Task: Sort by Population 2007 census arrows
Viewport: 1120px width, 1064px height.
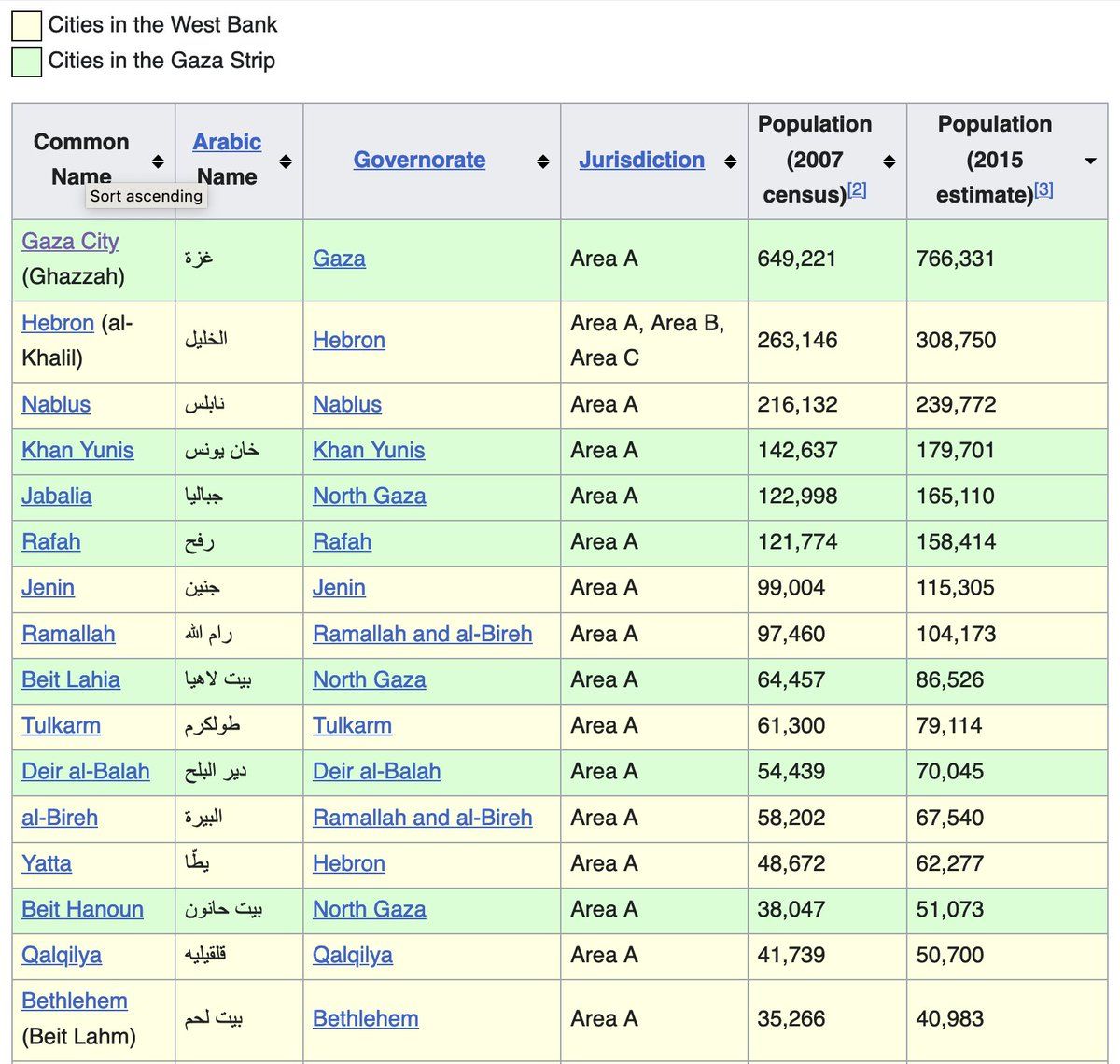Action: tap(889, 161)
